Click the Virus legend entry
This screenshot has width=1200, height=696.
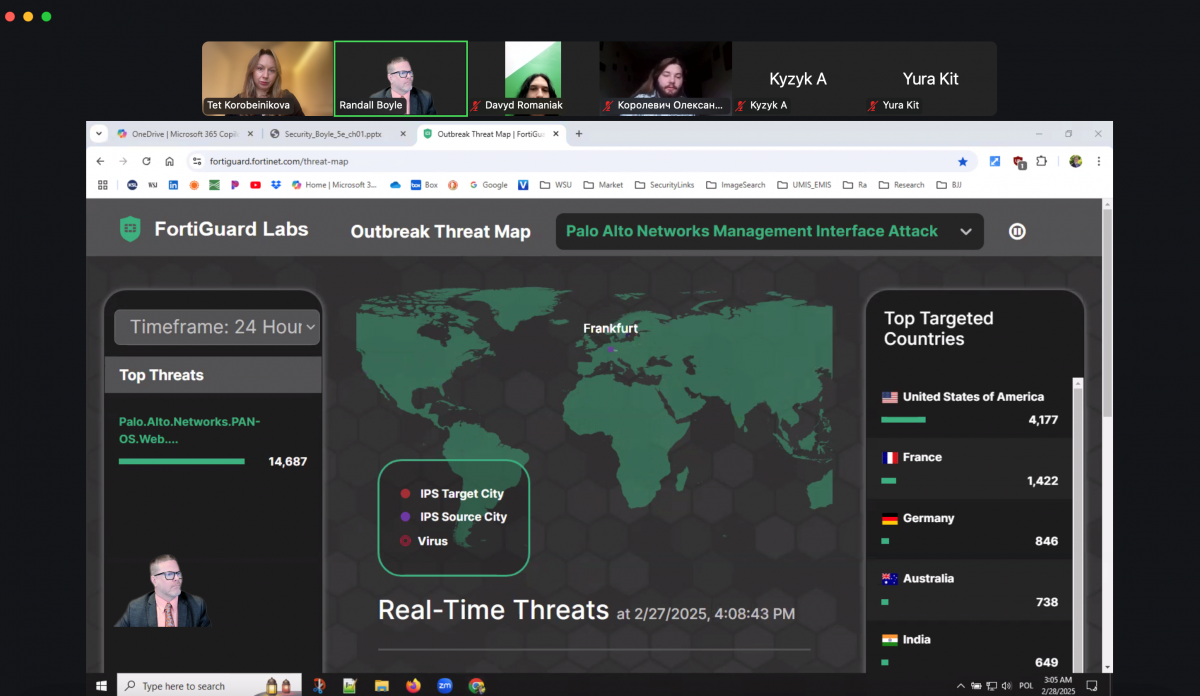pos(423,541)
